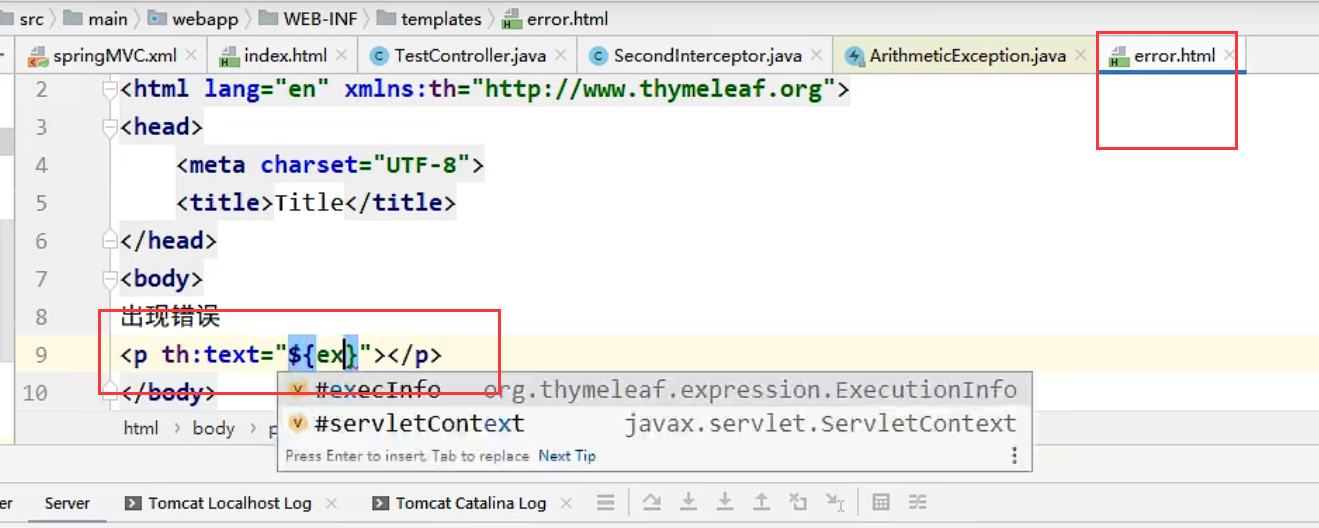Click the Step Into download-arrow icon

(x=688, y=502)
